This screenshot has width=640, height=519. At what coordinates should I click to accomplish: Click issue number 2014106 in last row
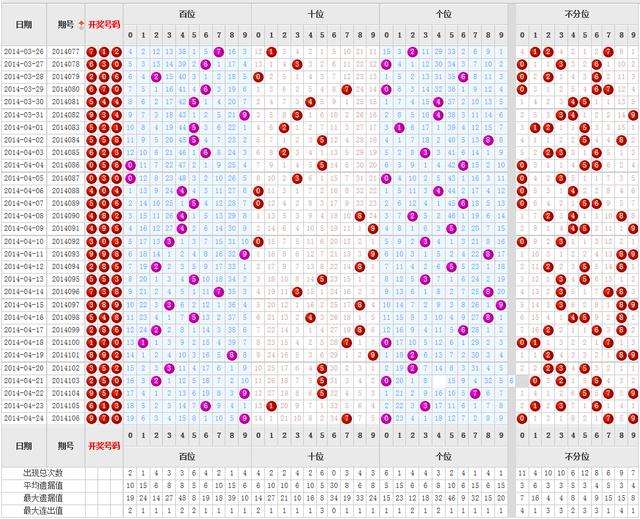point(66,418)
